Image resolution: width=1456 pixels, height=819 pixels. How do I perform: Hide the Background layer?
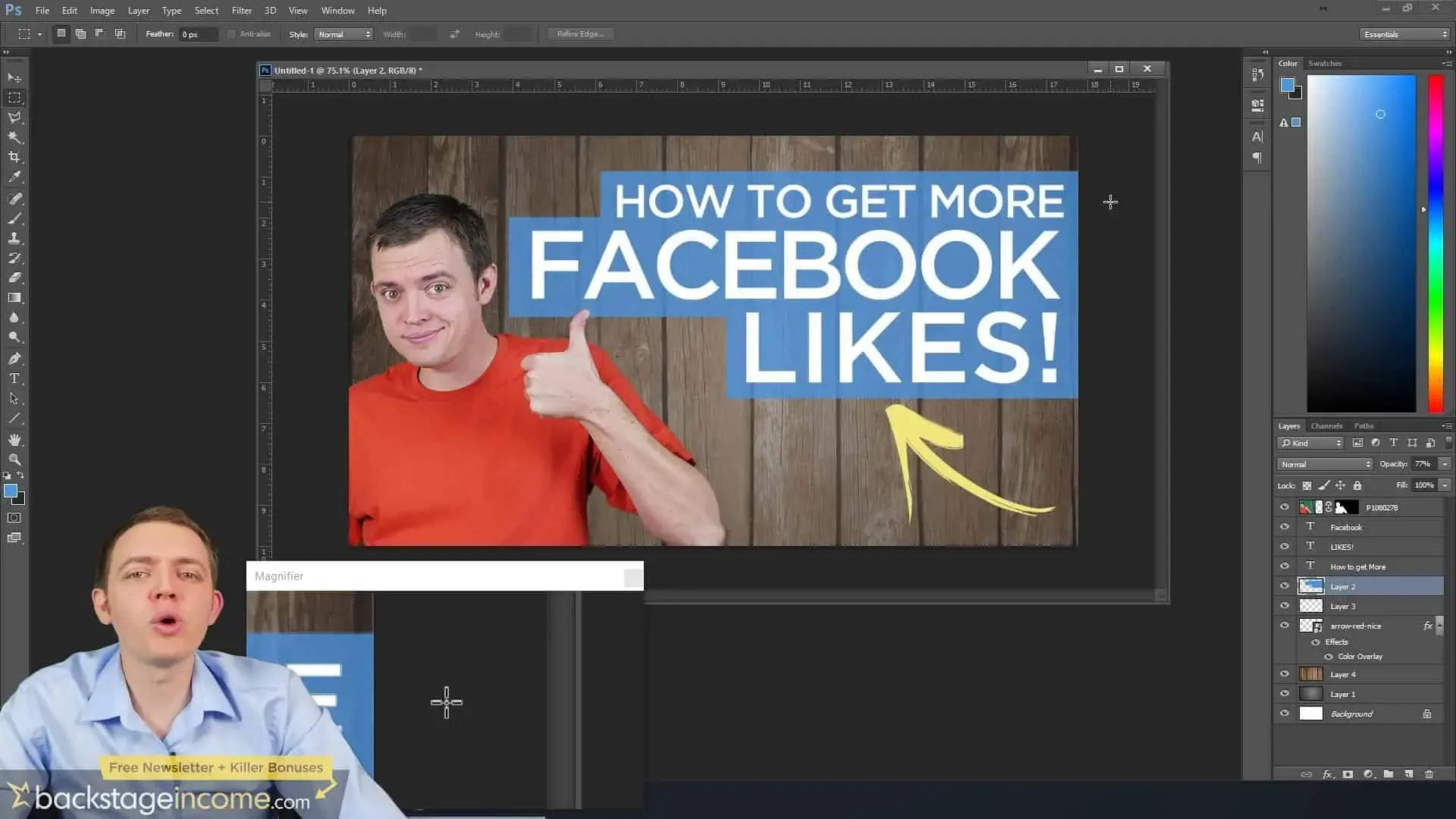click(x=1285, y=713)
